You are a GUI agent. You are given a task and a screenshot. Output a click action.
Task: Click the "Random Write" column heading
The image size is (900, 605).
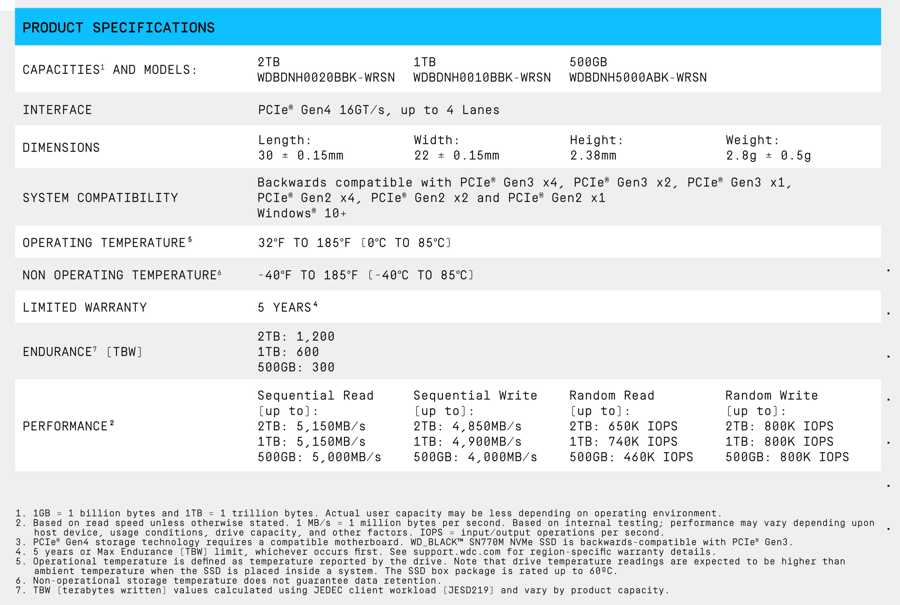771,395
